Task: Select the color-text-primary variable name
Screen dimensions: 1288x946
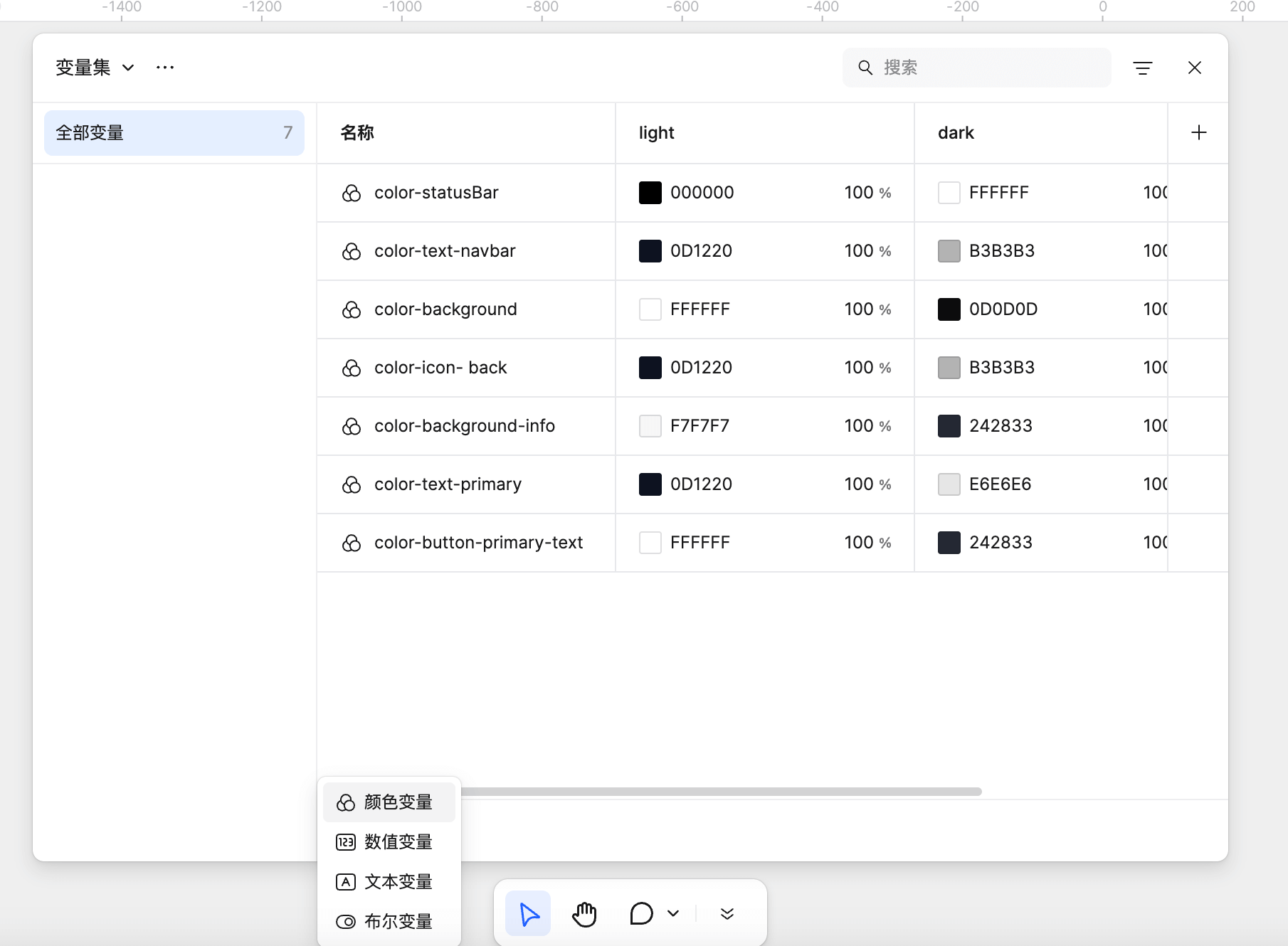Action: pyautogui.click(x=448, y=484)
